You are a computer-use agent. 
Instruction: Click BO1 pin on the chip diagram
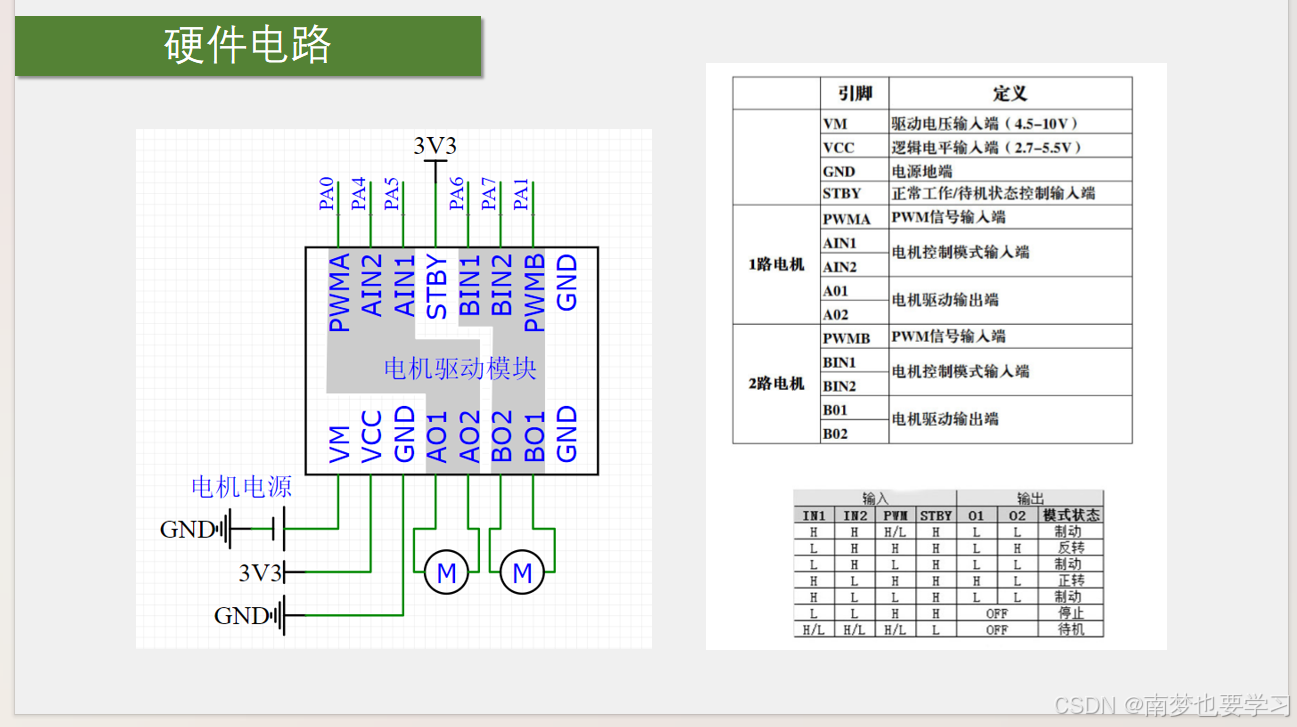click(x=534, y=436)
